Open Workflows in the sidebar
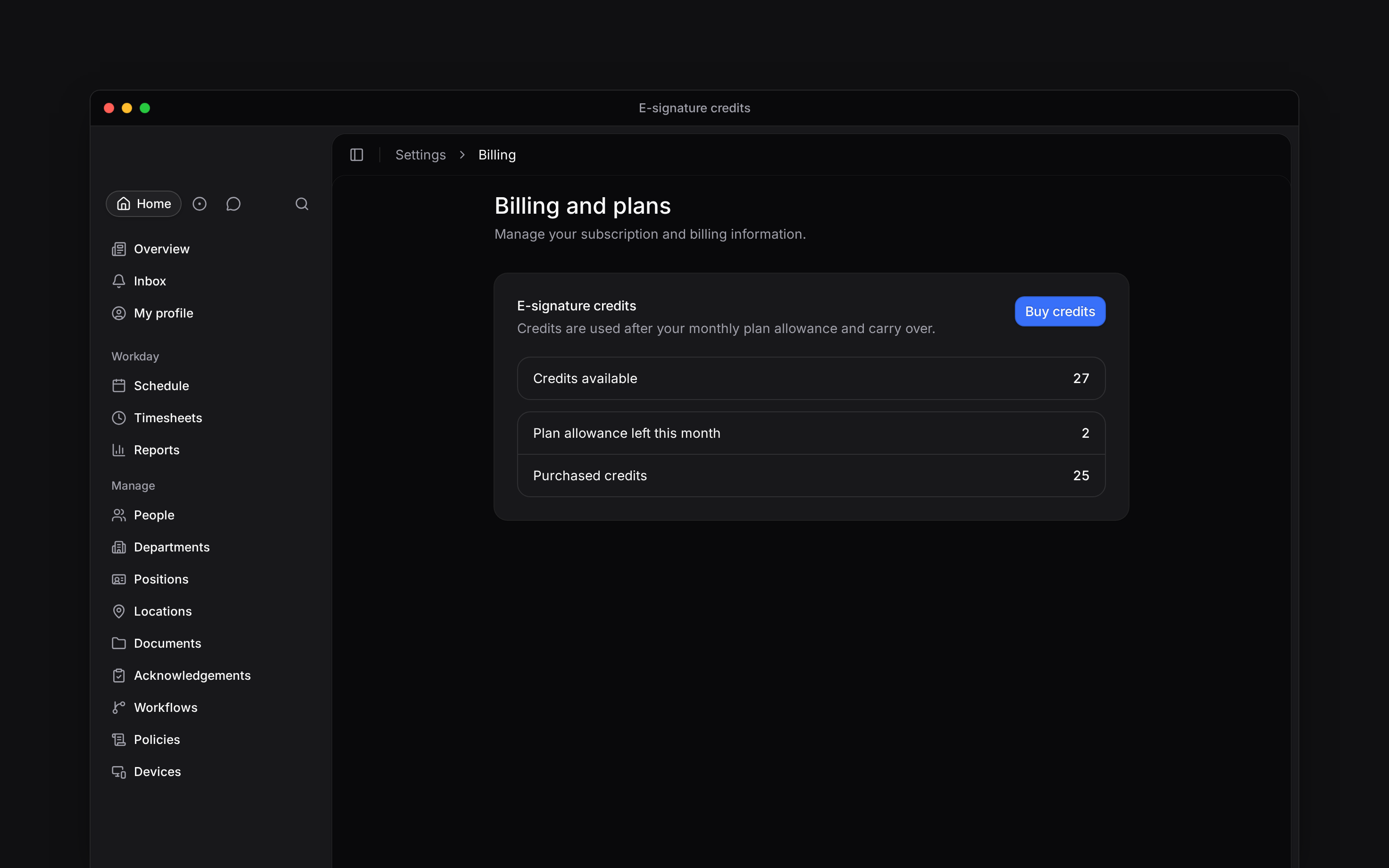This screenshot has width=1389, height=868. tap(165, 708)
